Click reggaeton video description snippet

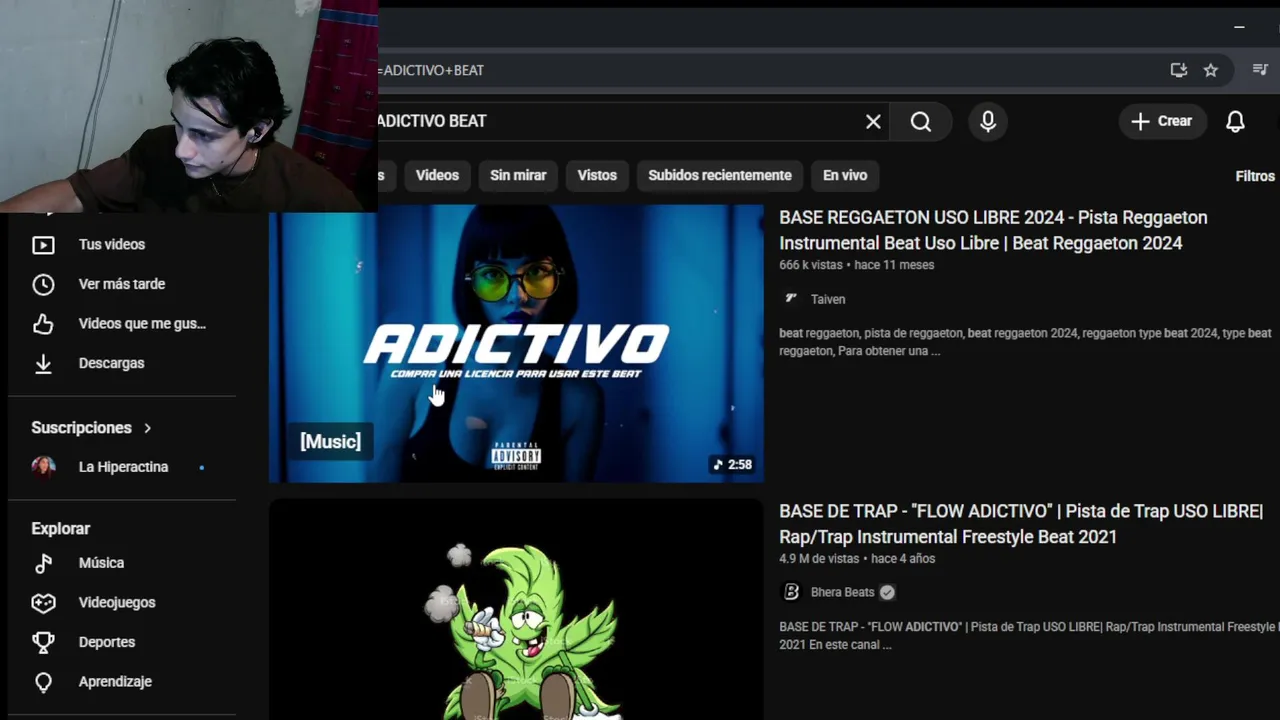click(x=1025, y=342)
